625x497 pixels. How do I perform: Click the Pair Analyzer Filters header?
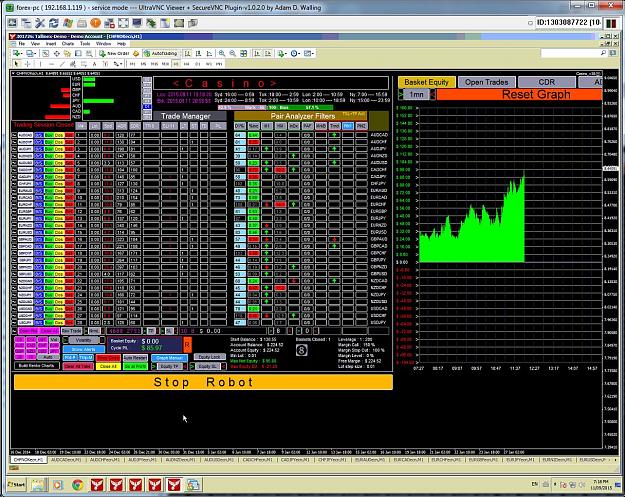301,116
